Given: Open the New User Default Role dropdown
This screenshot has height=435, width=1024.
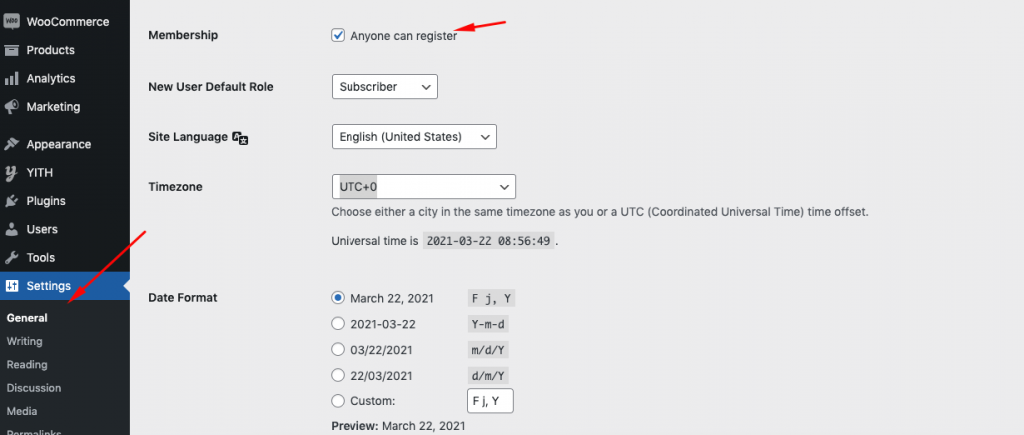Looking at the screenshot, I should [x=384, y=87].
